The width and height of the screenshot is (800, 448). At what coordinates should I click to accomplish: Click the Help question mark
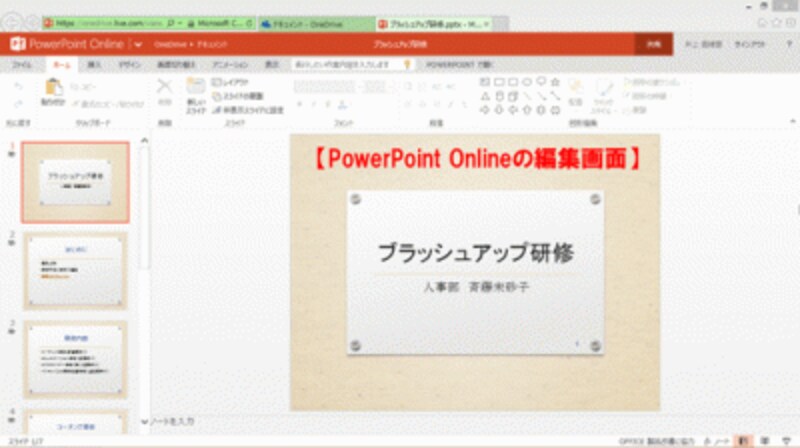789,44
